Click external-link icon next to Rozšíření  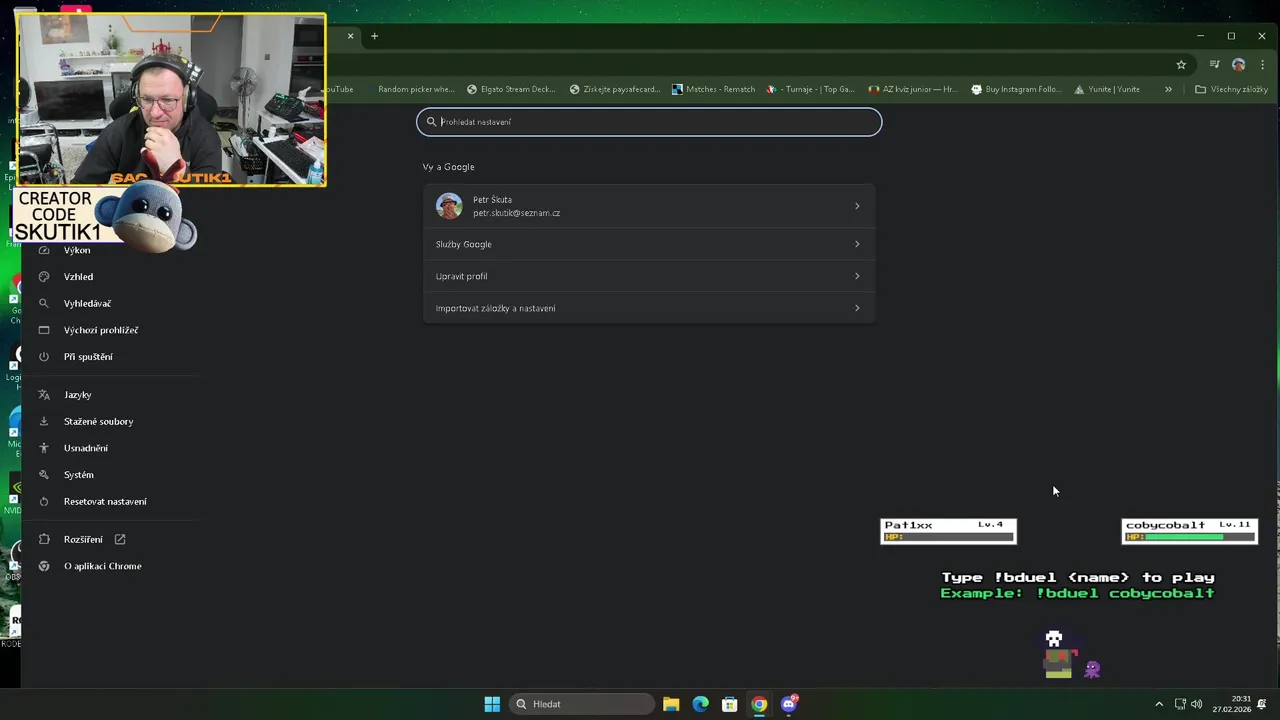click(120, 540)
